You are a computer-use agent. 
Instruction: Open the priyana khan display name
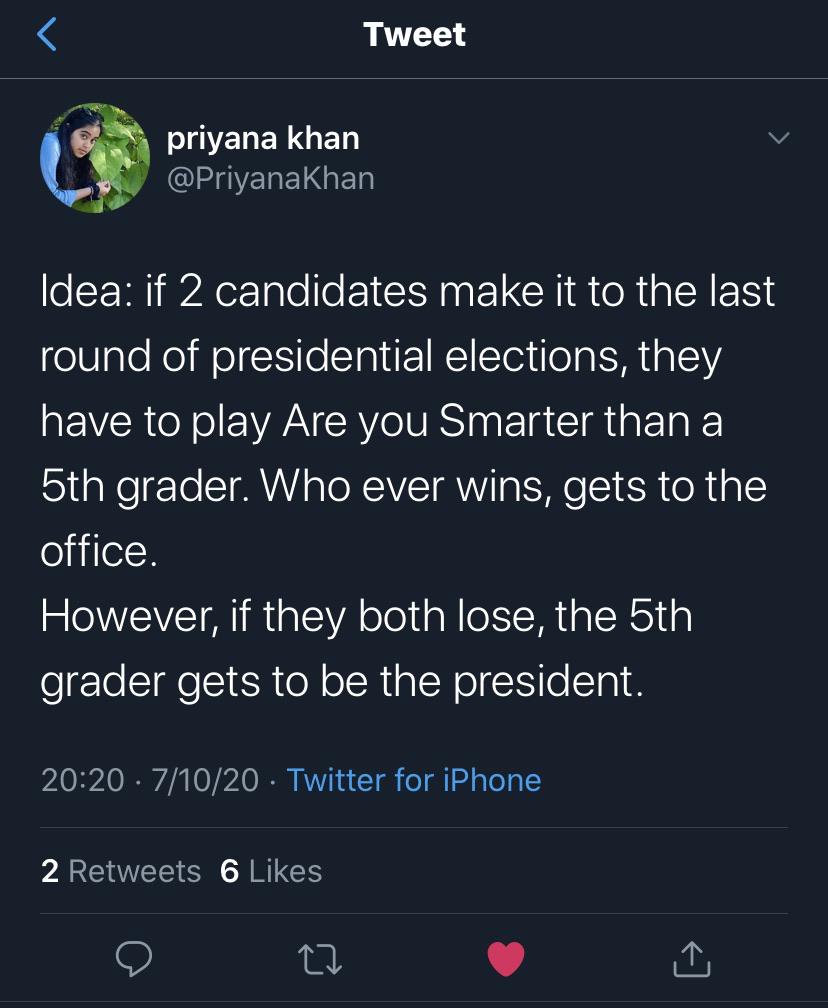263,138
